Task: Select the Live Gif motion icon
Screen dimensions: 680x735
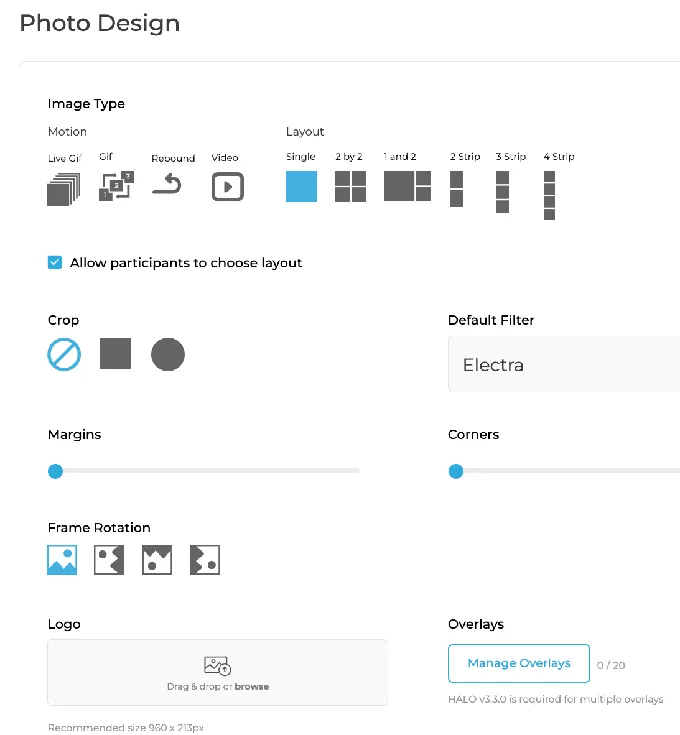Action: pos(64,189)
